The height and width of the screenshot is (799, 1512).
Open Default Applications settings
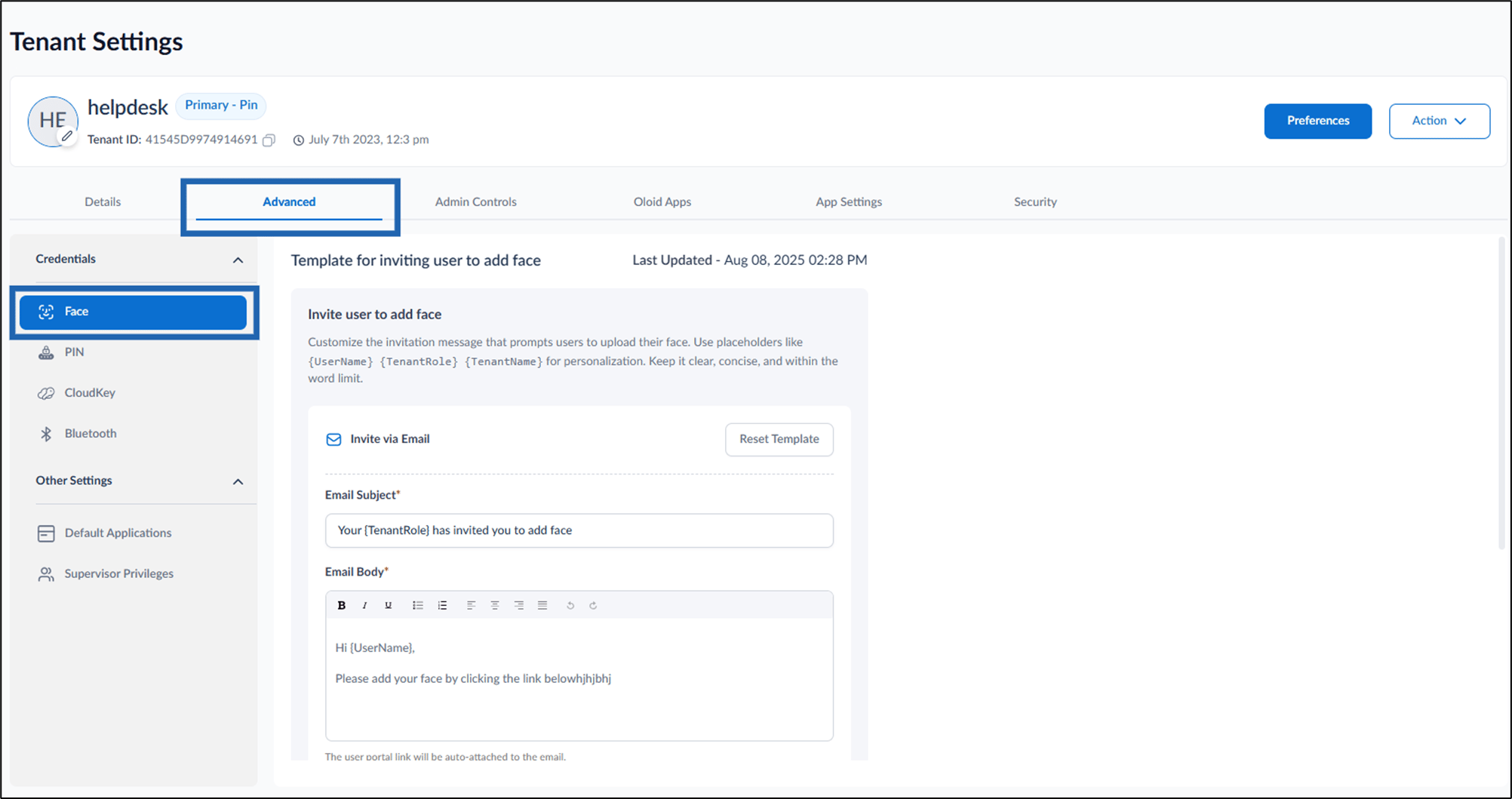133,533
